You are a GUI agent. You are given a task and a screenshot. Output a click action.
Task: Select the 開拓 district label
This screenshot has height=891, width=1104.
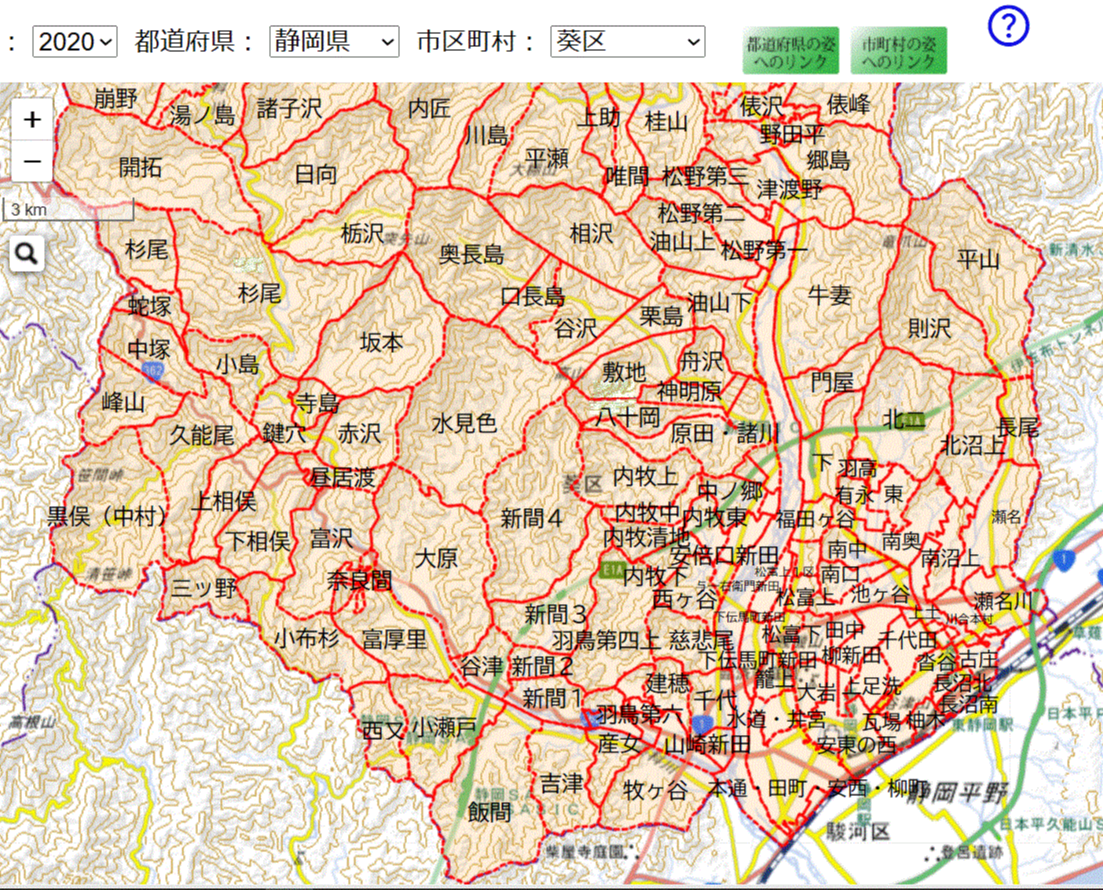coord(140,168)
